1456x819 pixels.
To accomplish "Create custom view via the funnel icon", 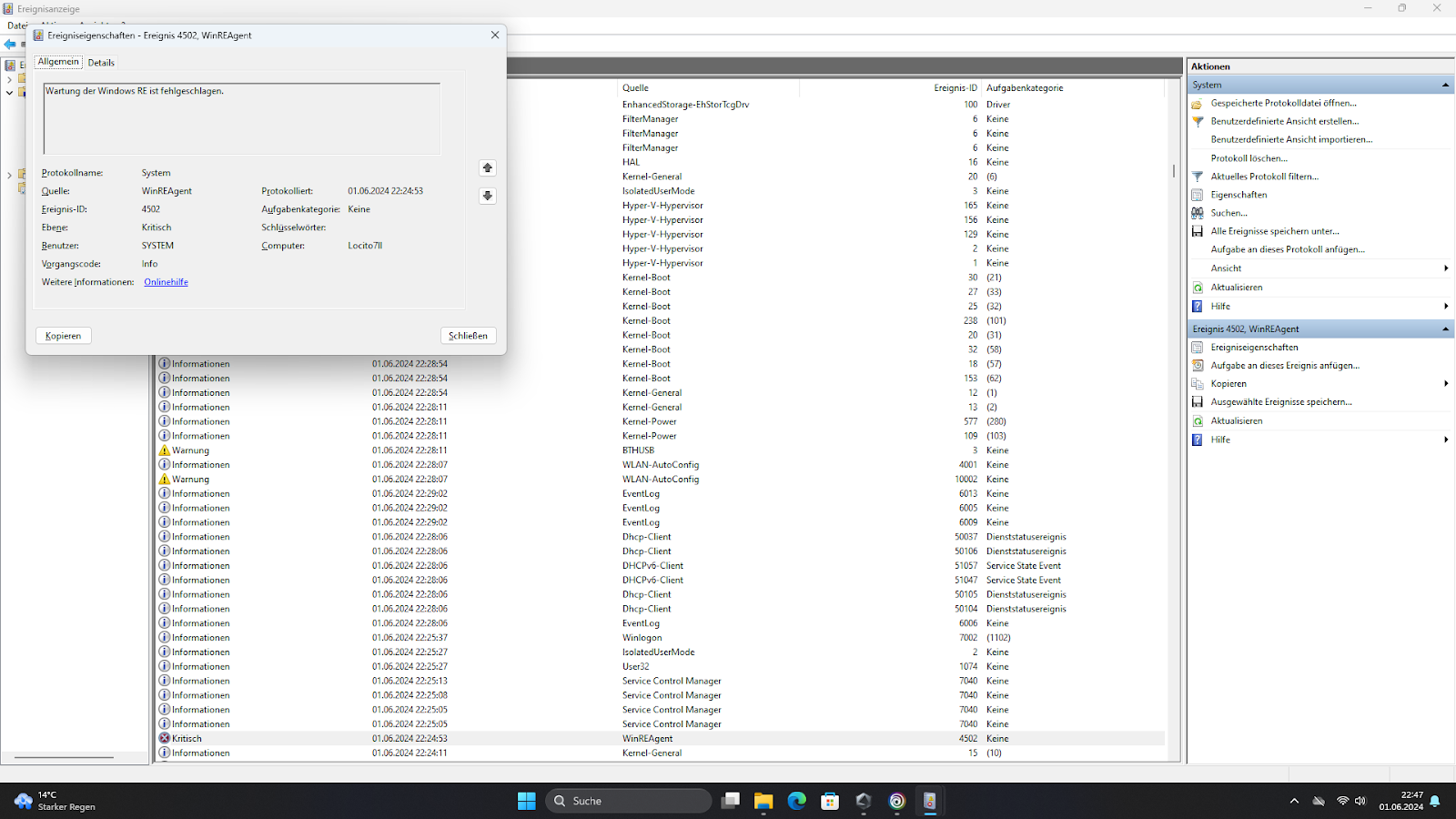I will (1198, 121).
